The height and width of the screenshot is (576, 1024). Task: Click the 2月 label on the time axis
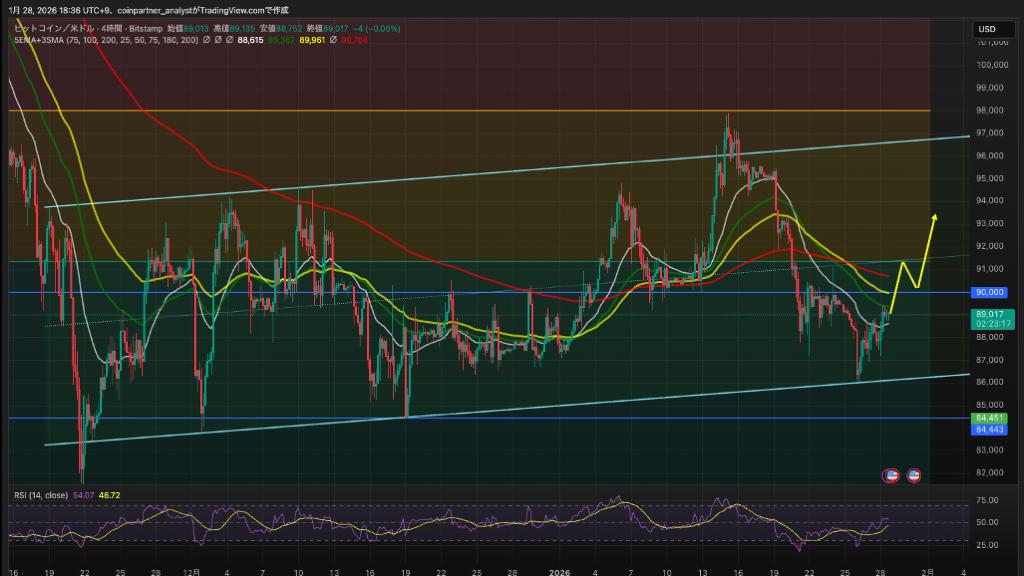click(x=926, y=571)
